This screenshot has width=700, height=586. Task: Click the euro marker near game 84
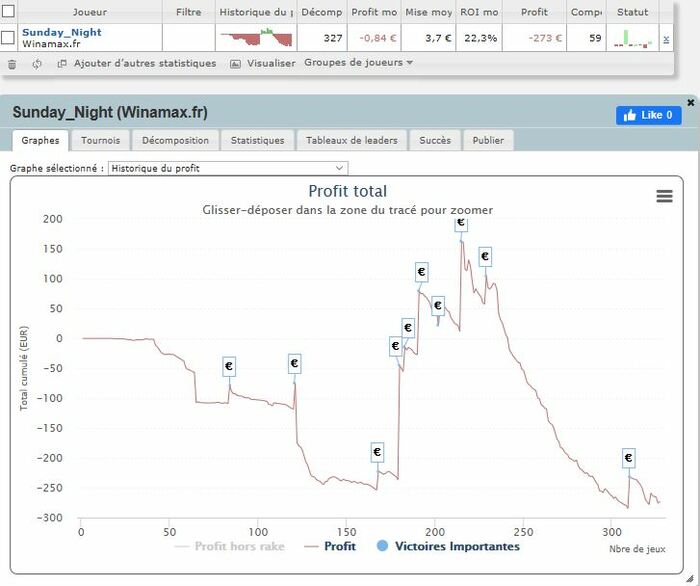tap(229, 366)
